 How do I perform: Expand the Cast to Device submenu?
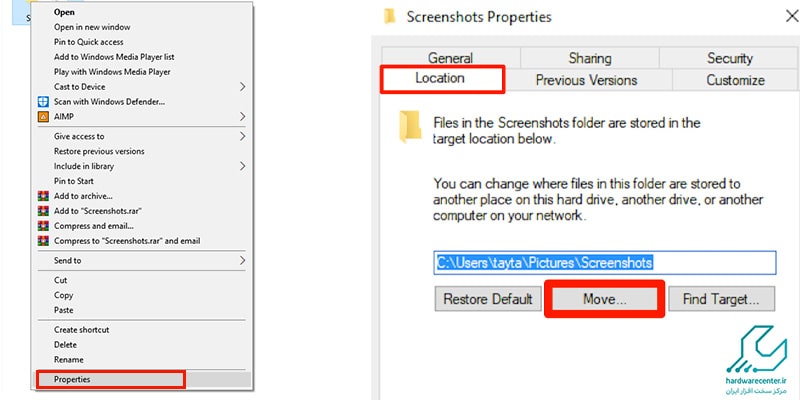coord(242,87)
